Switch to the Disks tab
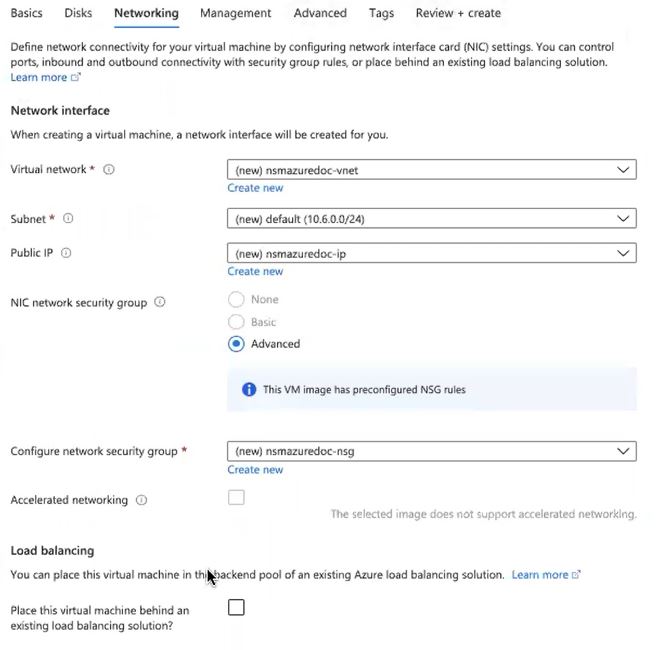The height and width of the screenshot is (650, 656). click(78, 13)
